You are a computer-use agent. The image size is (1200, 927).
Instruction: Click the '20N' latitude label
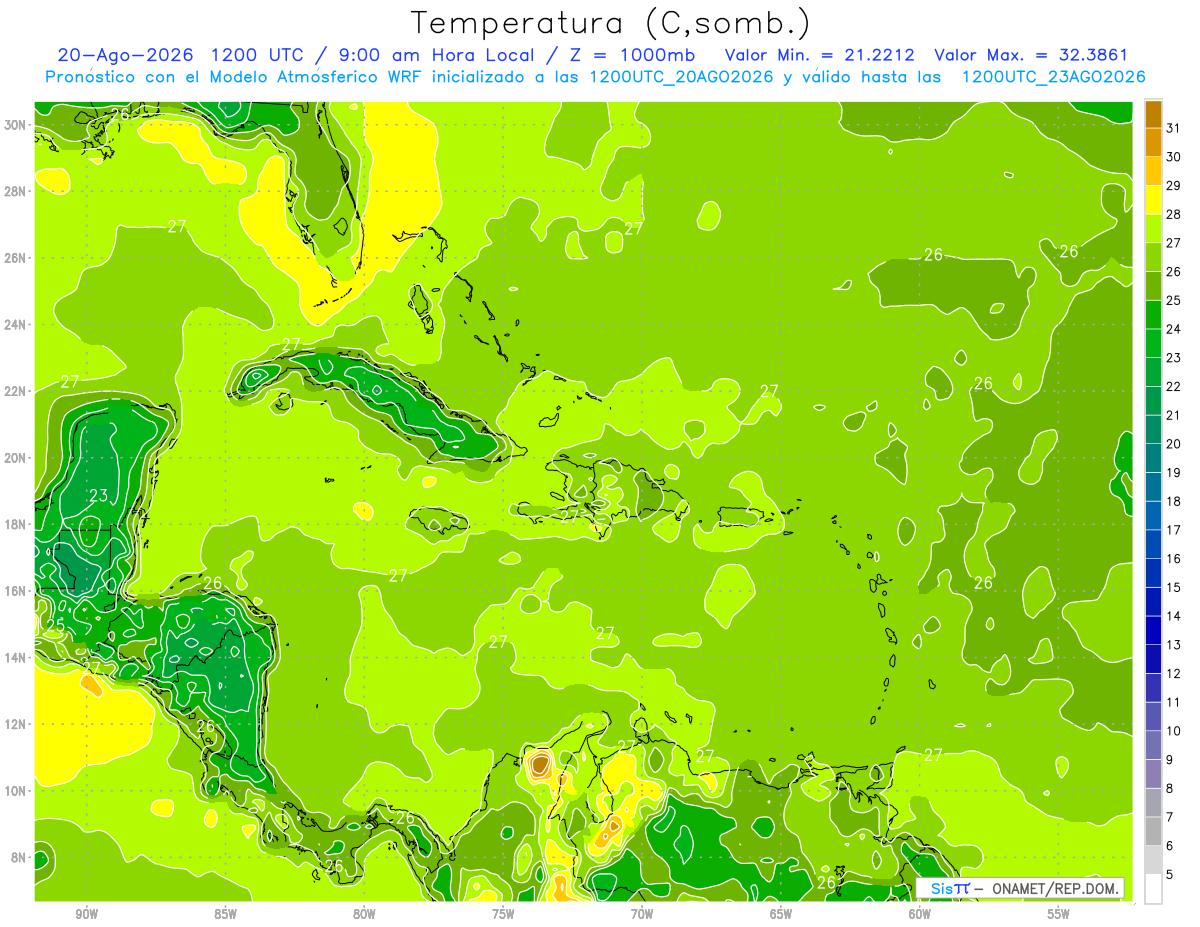point(14,457)
